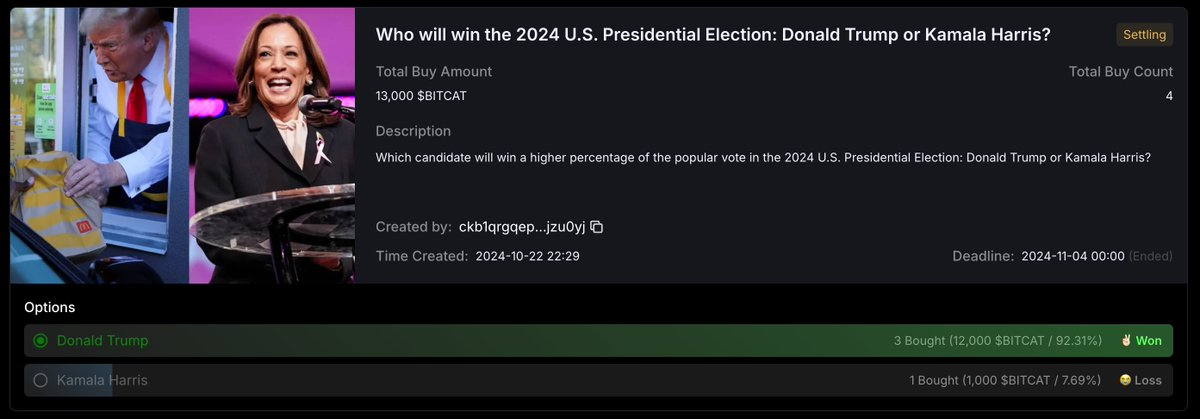Select the Donald Trump radio button
This screenshot has height=419, width=1200.
point(41,341)
